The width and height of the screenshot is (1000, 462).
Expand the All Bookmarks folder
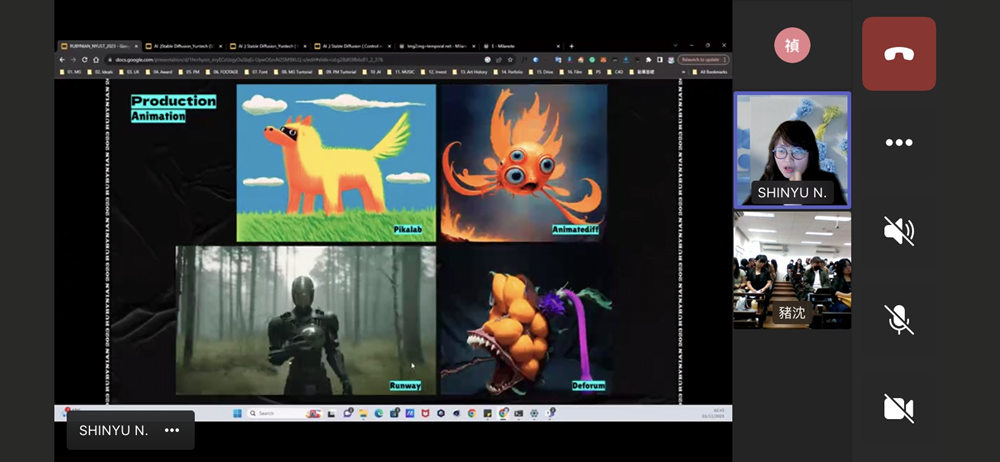click(712, 72)
